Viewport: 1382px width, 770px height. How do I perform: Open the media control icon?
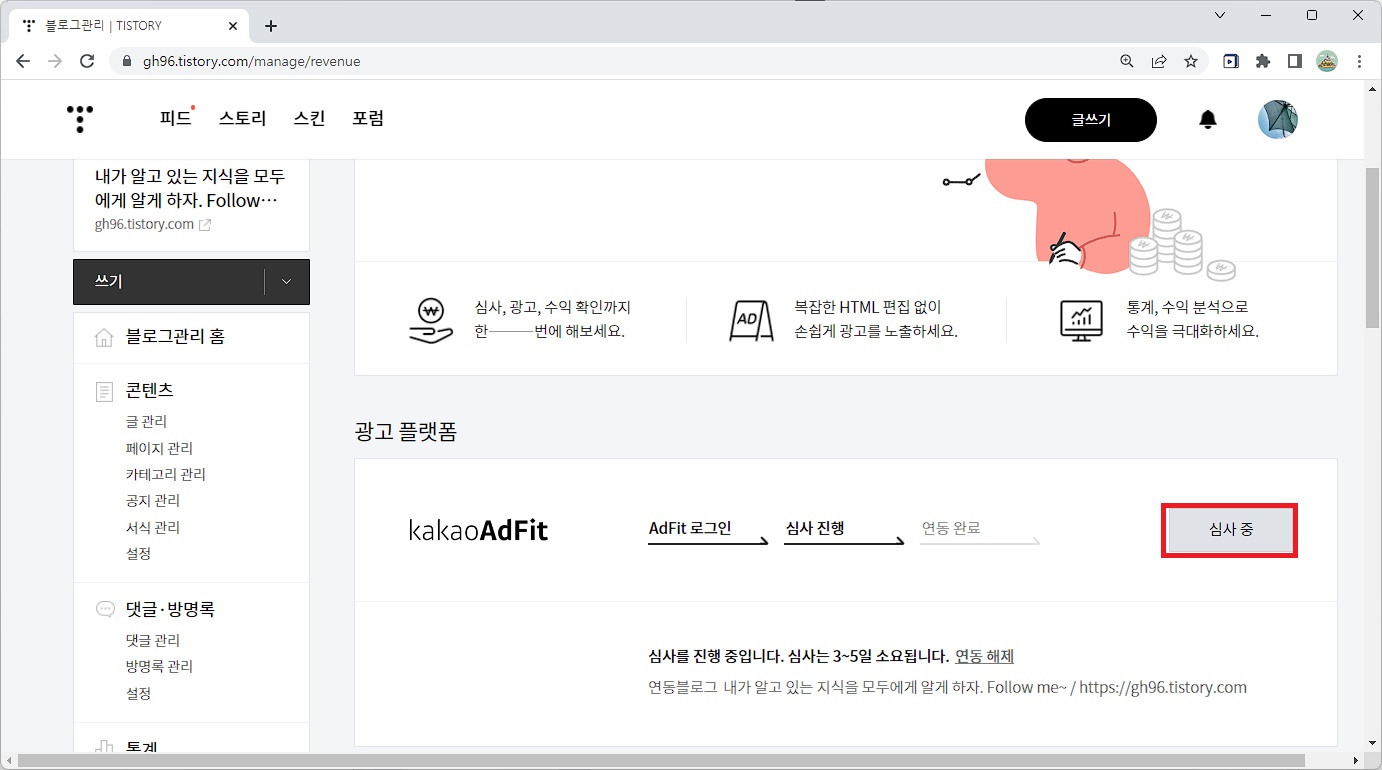[1231, 61]
